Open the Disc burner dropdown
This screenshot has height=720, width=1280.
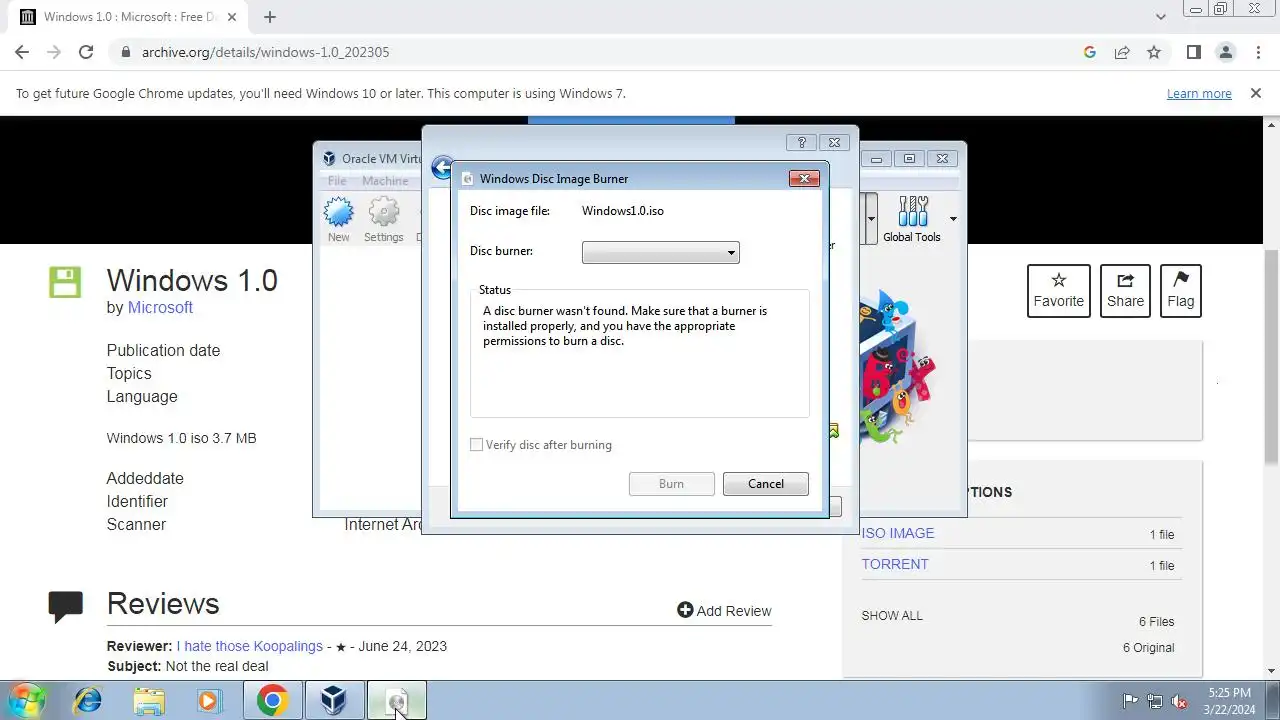[660, 253]
